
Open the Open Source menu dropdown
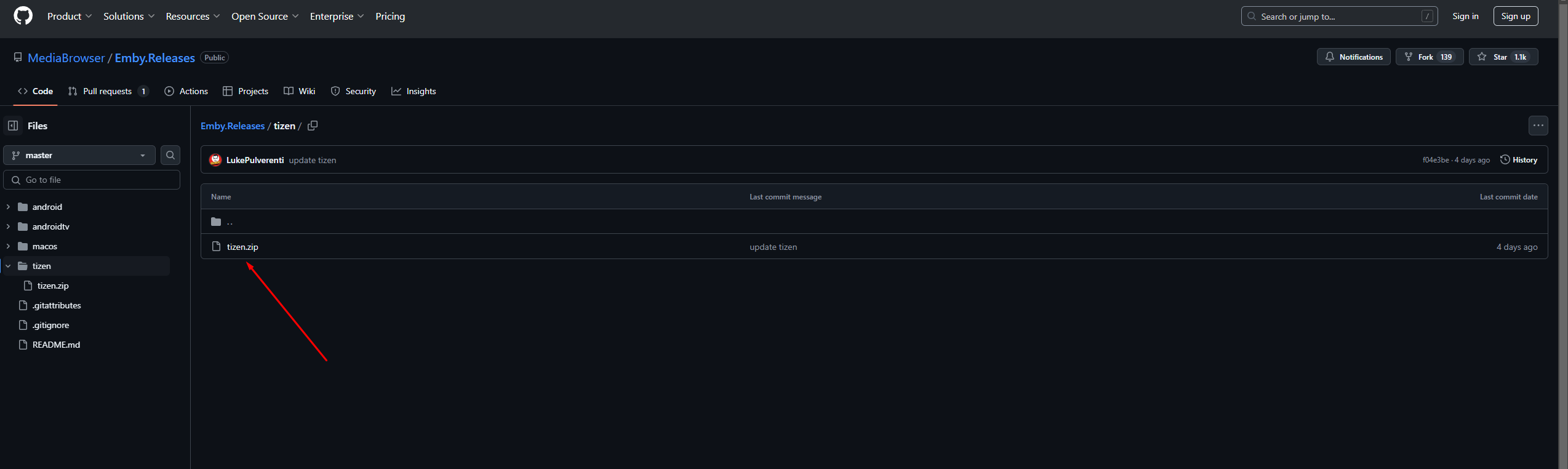click(x=265, y=16)
